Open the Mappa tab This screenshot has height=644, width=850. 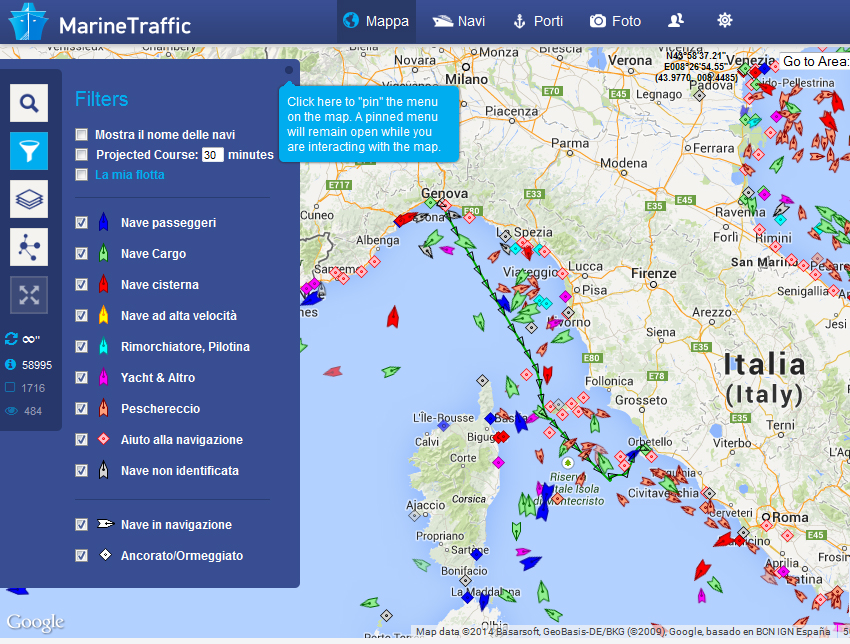376,21
